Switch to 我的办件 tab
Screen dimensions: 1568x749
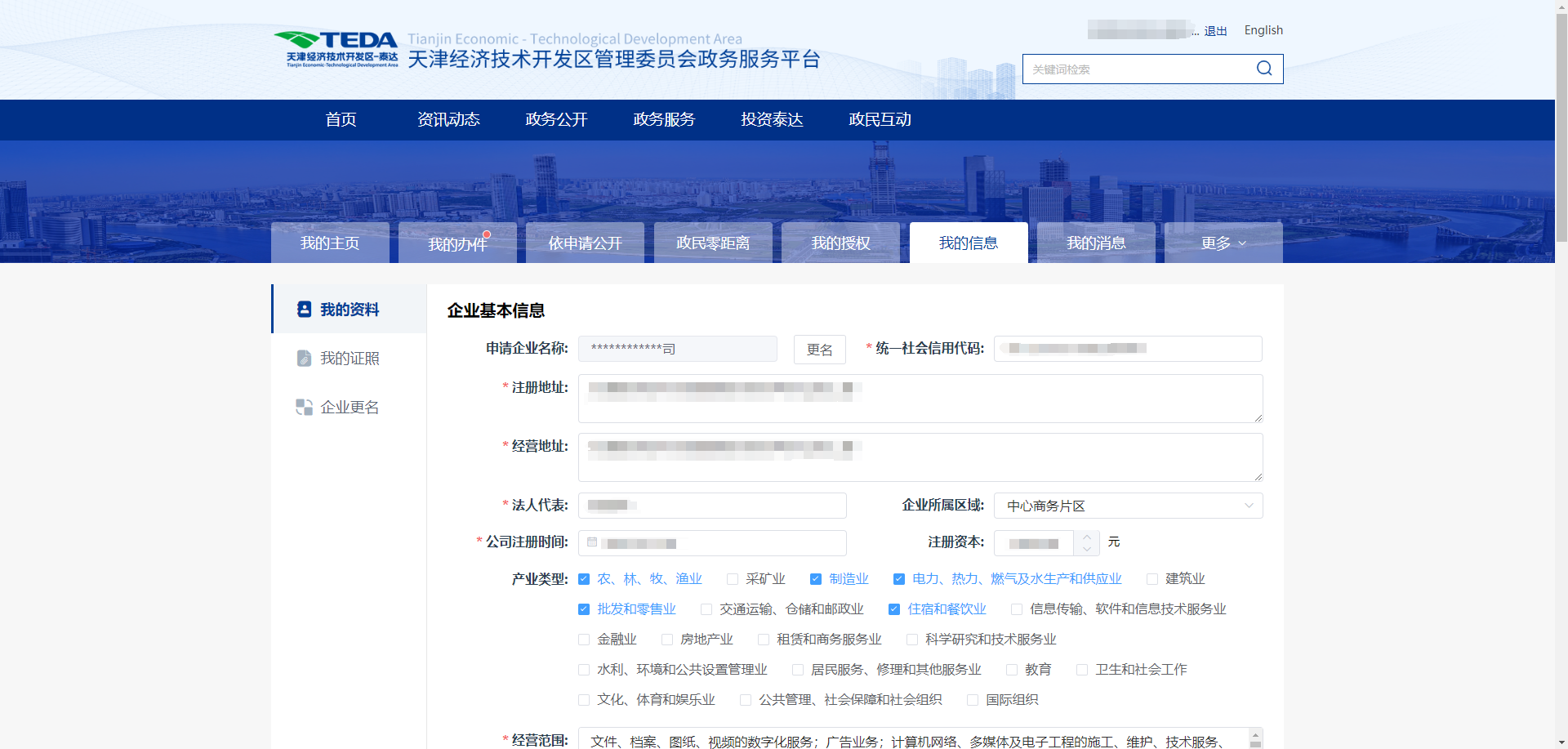457,243
